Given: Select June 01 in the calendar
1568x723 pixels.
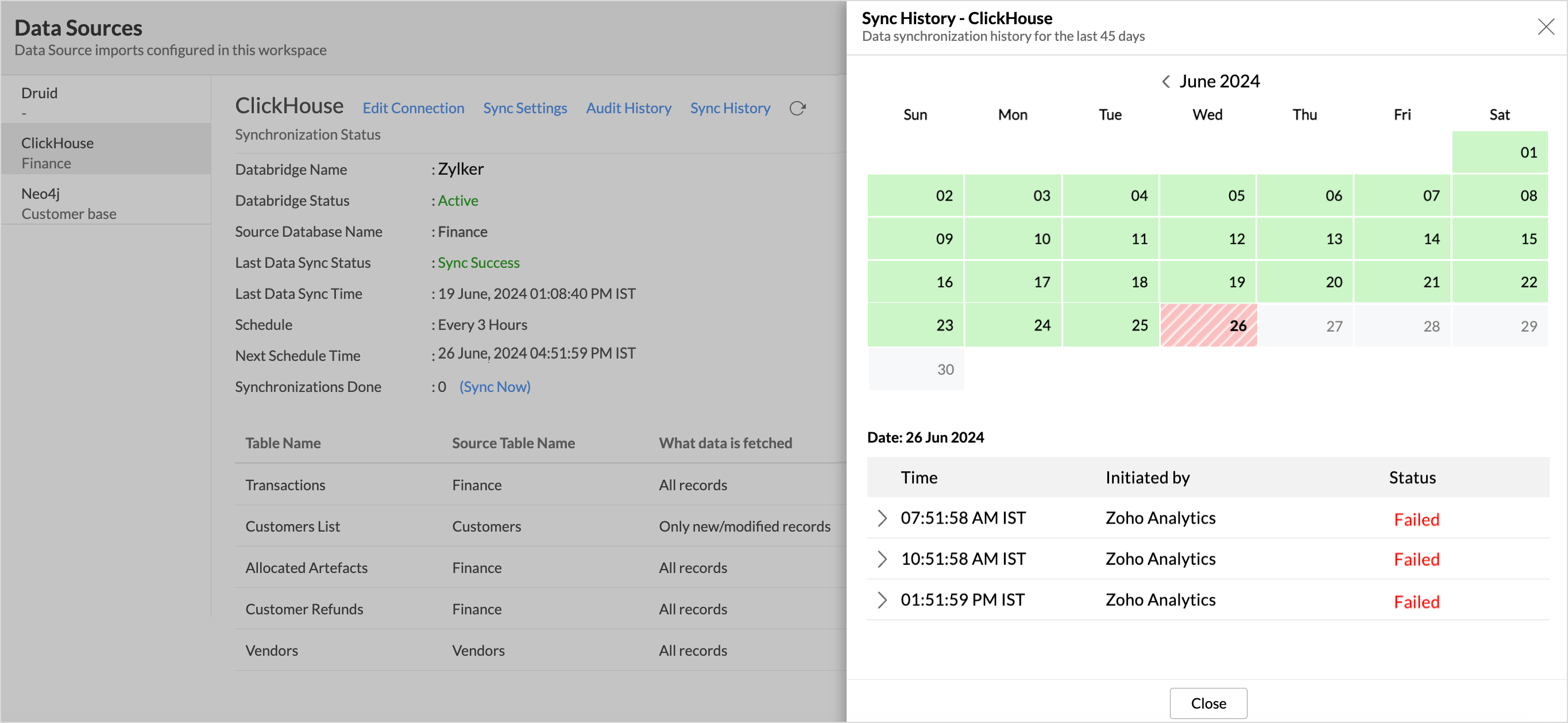Looking at the screenshot, I should coord(1499,152).
